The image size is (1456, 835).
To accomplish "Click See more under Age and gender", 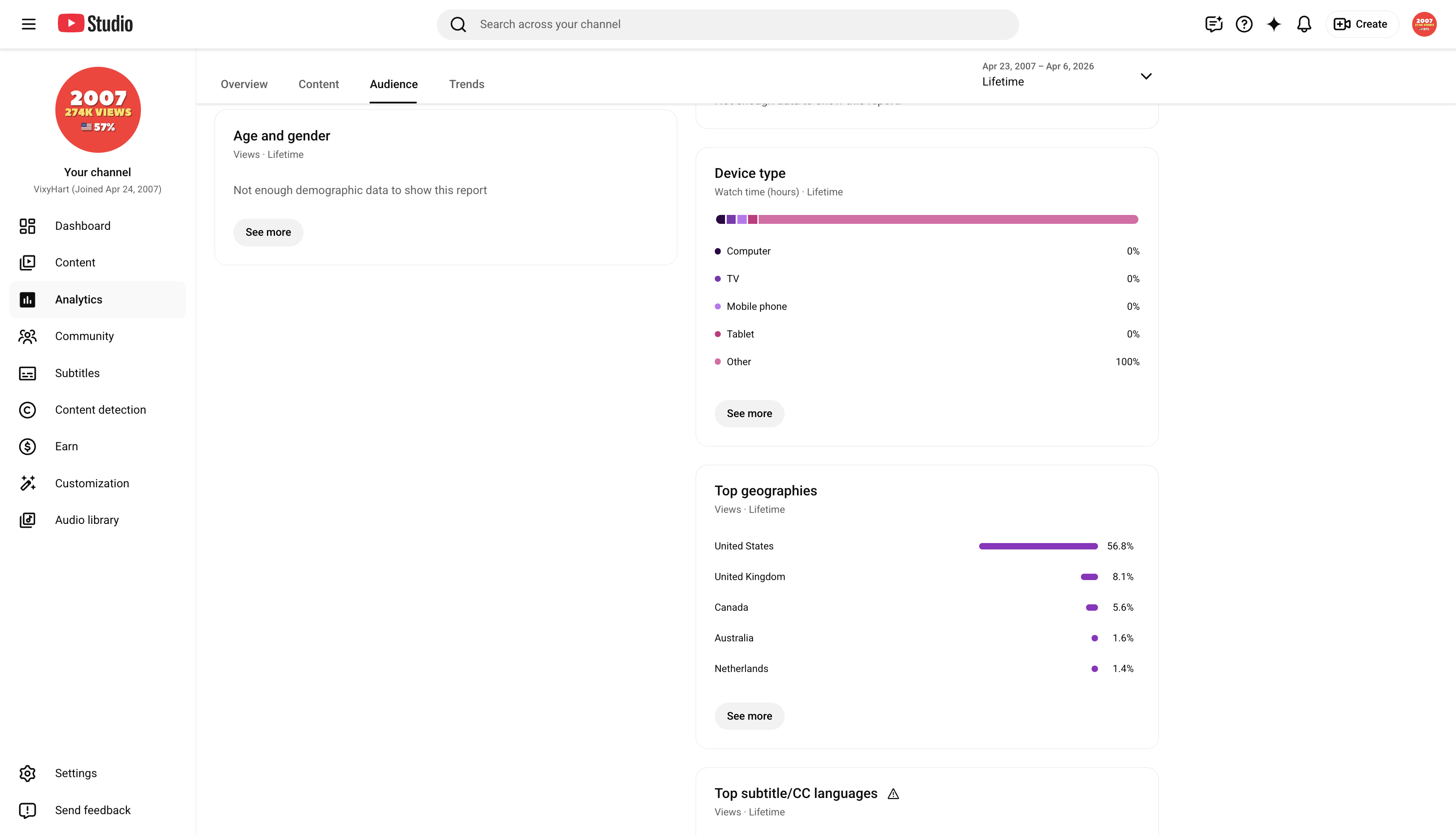I will coord(268,232).
